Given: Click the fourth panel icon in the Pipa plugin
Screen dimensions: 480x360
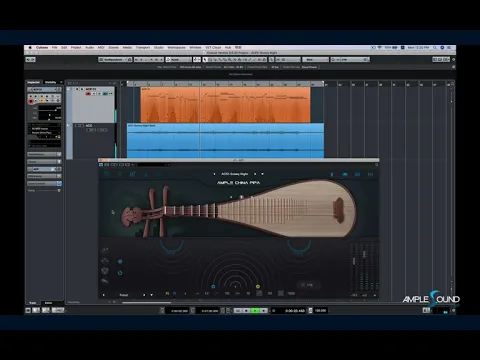Looking at the screenshot, I should (146, 174).
